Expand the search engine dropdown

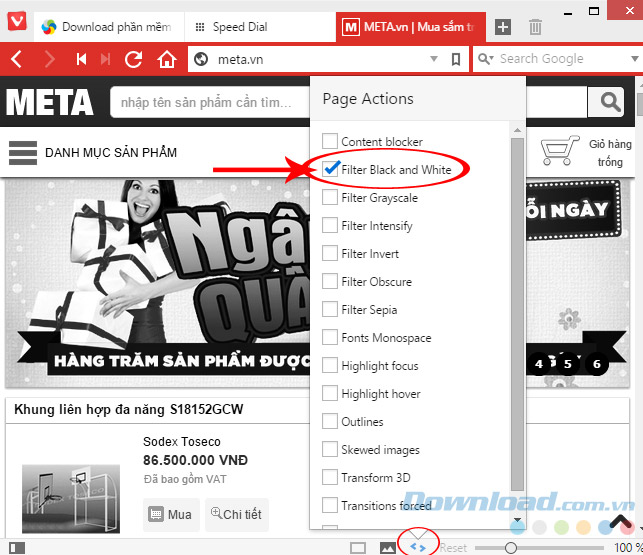pyautogui.click(x=486, y=59)
